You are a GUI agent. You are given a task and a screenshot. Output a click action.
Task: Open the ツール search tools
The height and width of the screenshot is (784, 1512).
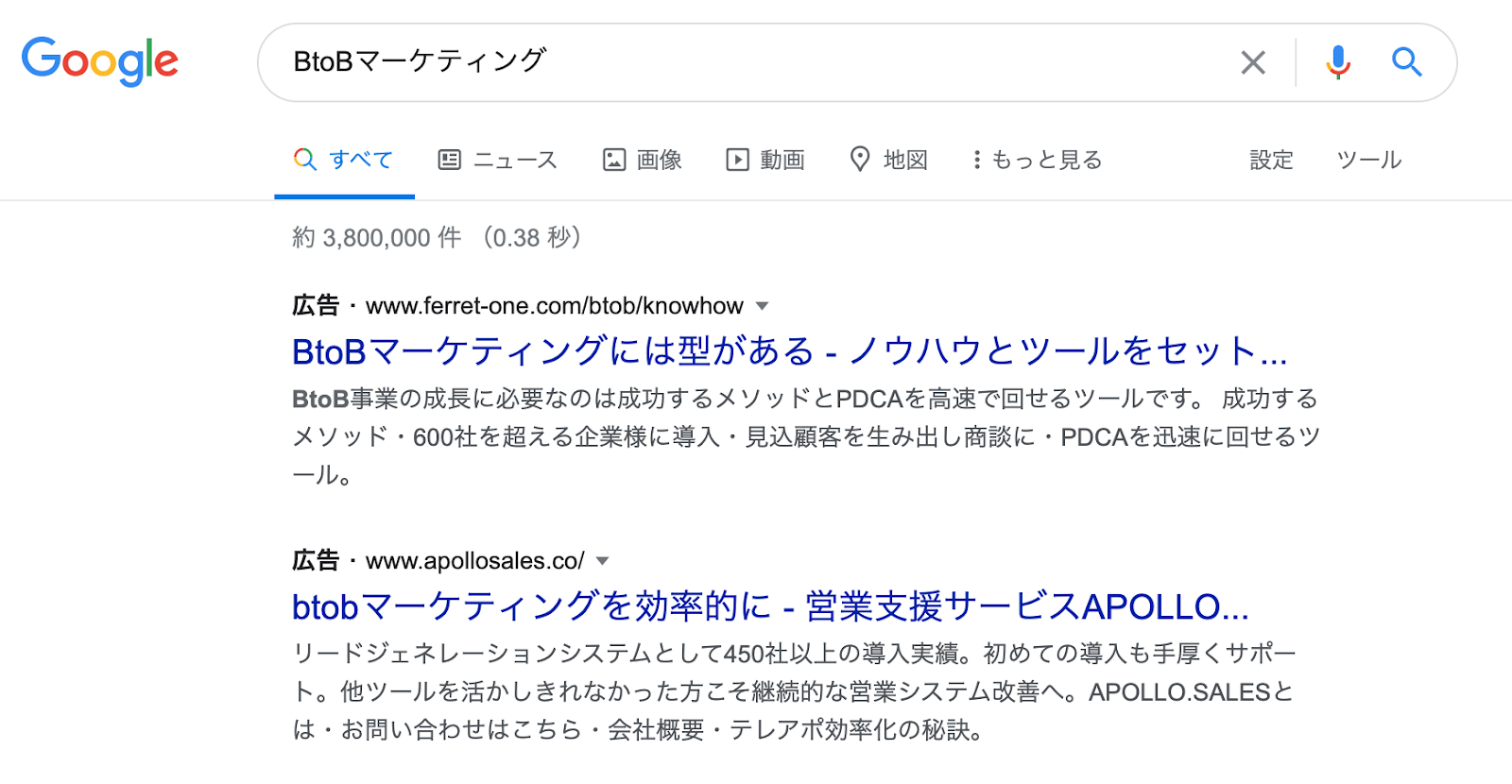pyautogui.click(x=1369, y=160)
